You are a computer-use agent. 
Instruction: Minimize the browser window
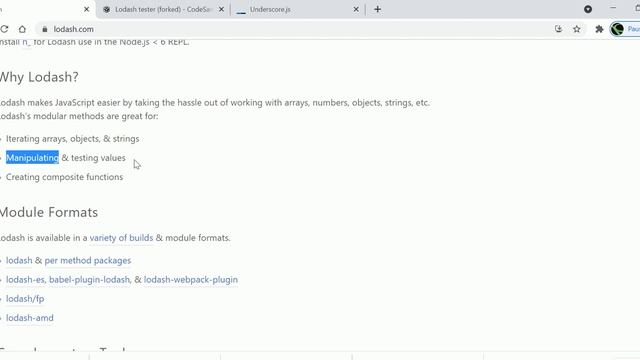coord(613,9)
